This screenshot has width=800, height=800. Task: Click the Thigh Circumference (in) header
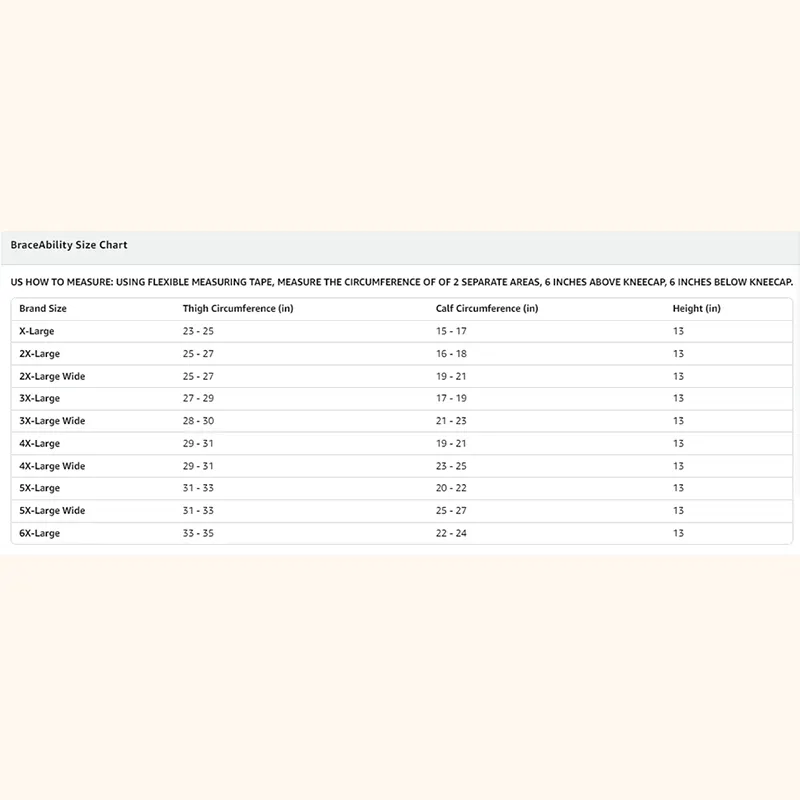pos(238,309)
